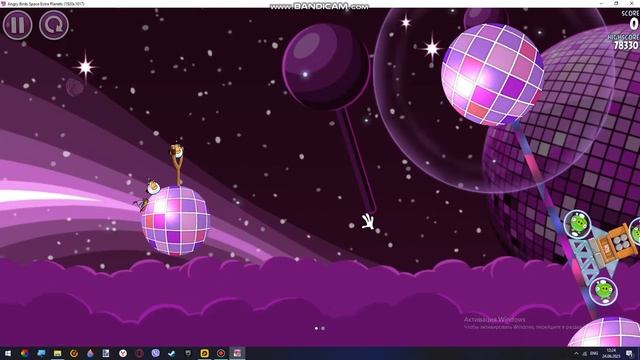Open Yandex Browser from the taskbar

pyautogui.click(x=123, y=353)
